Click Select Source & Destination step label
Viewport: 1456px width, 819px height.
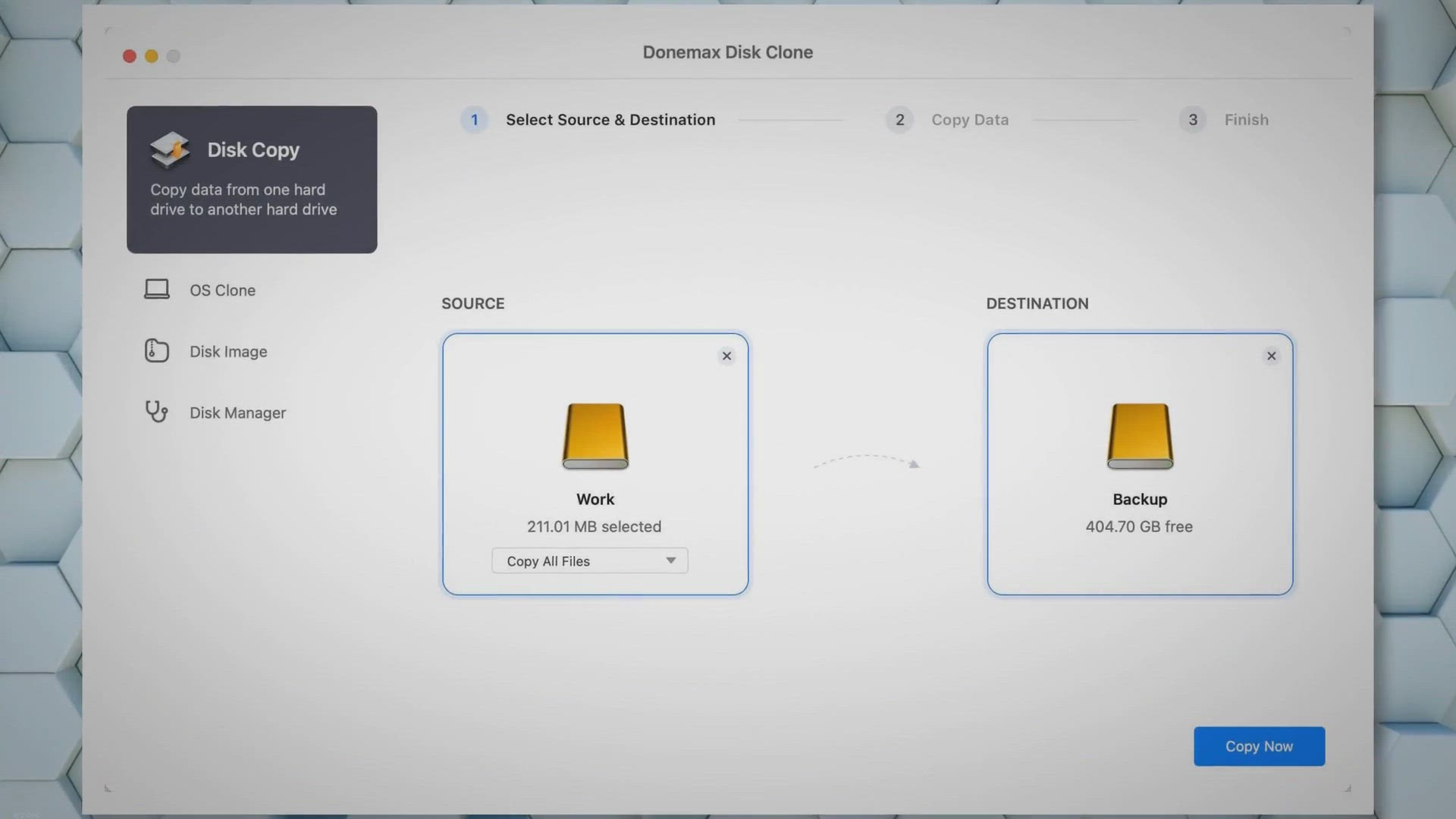pyautogui.click(x=610, y=120)
